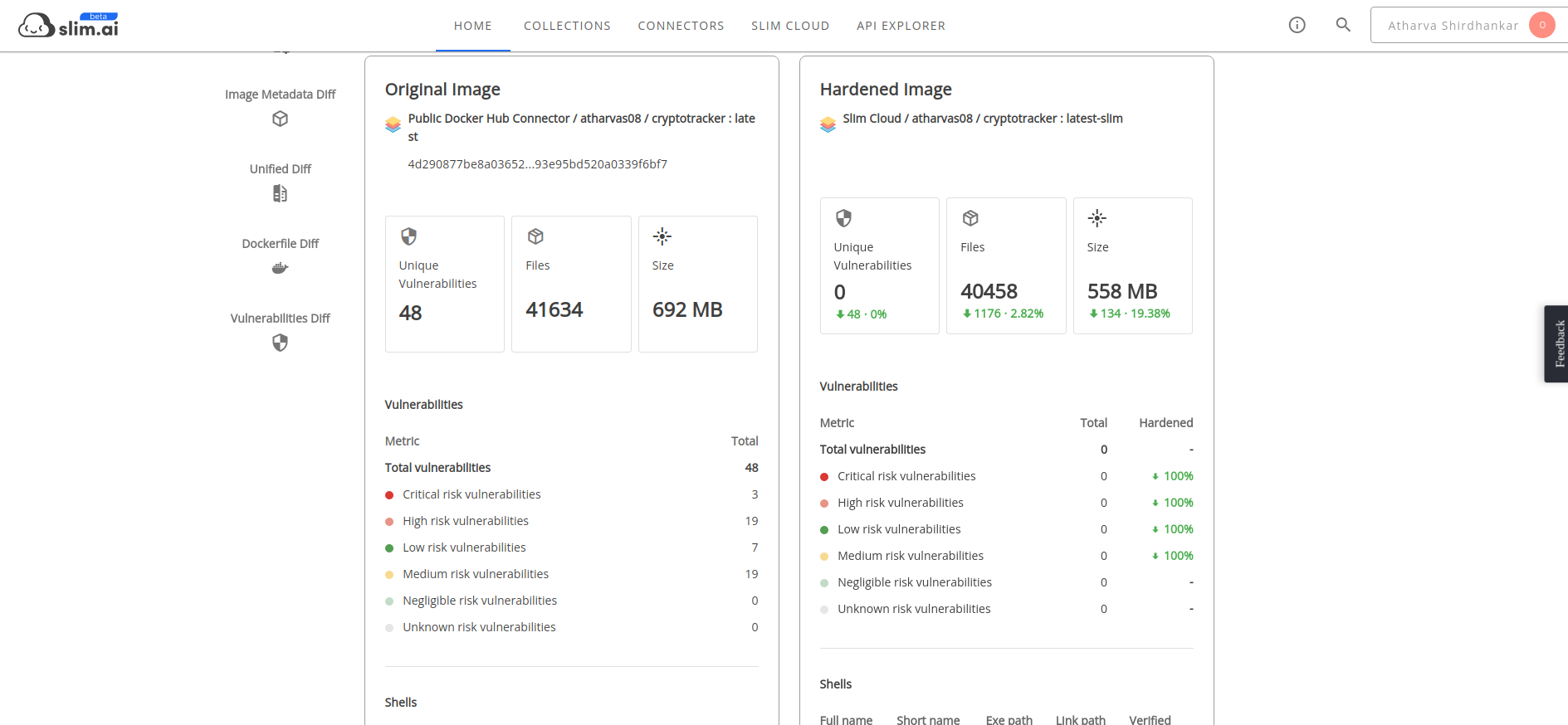Click the Original Unique Vulnerabilities value 48
The image size is (1568, 725).
(411, 313)
